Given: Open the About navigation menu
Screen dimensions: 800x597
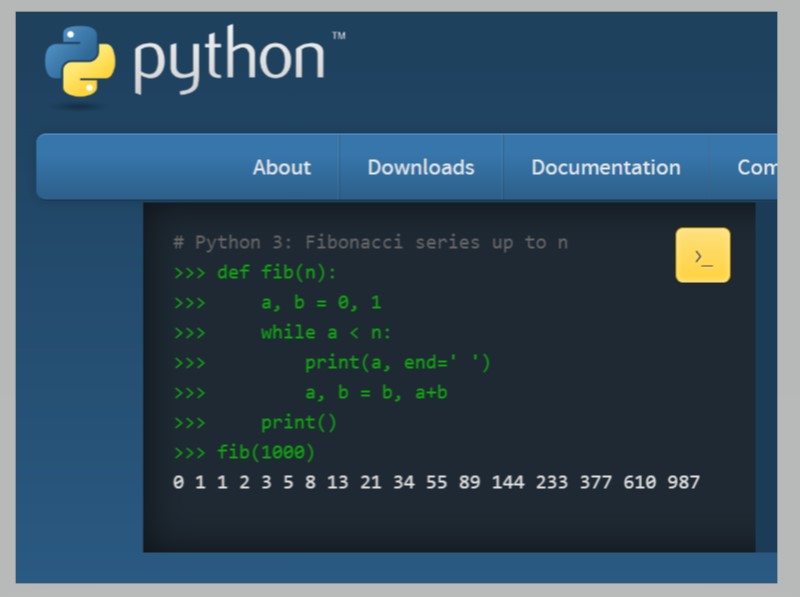Looking at the screenshot, I should [x=281, y=167].
